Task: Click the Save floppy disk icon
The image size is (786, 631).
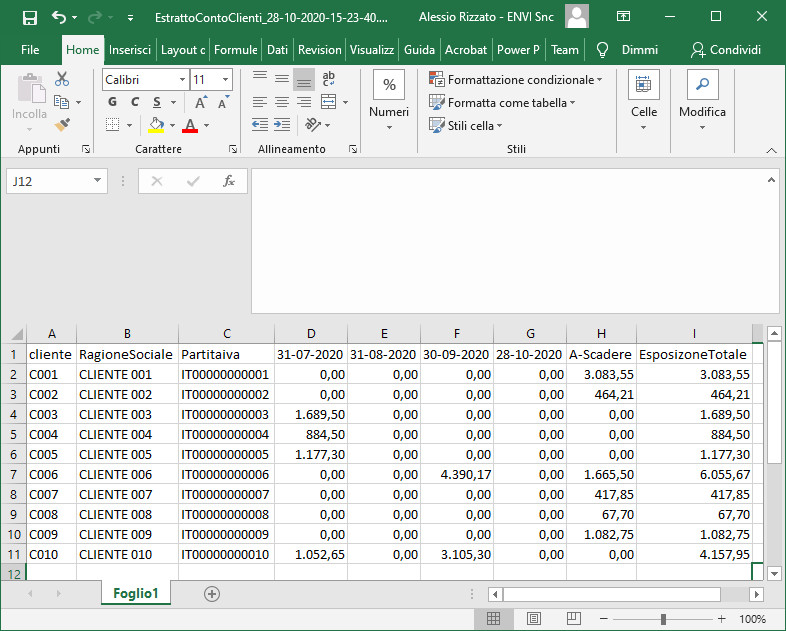Action: [x=30, y=18]
